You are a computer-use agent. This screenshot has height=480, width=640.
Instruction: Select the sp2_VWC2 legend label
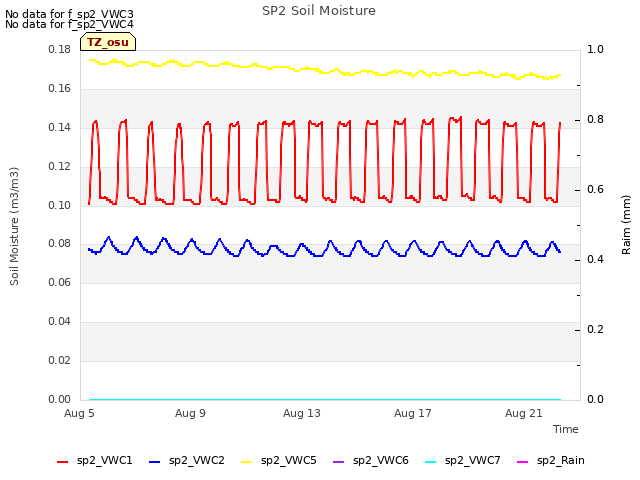coord(197,460)
